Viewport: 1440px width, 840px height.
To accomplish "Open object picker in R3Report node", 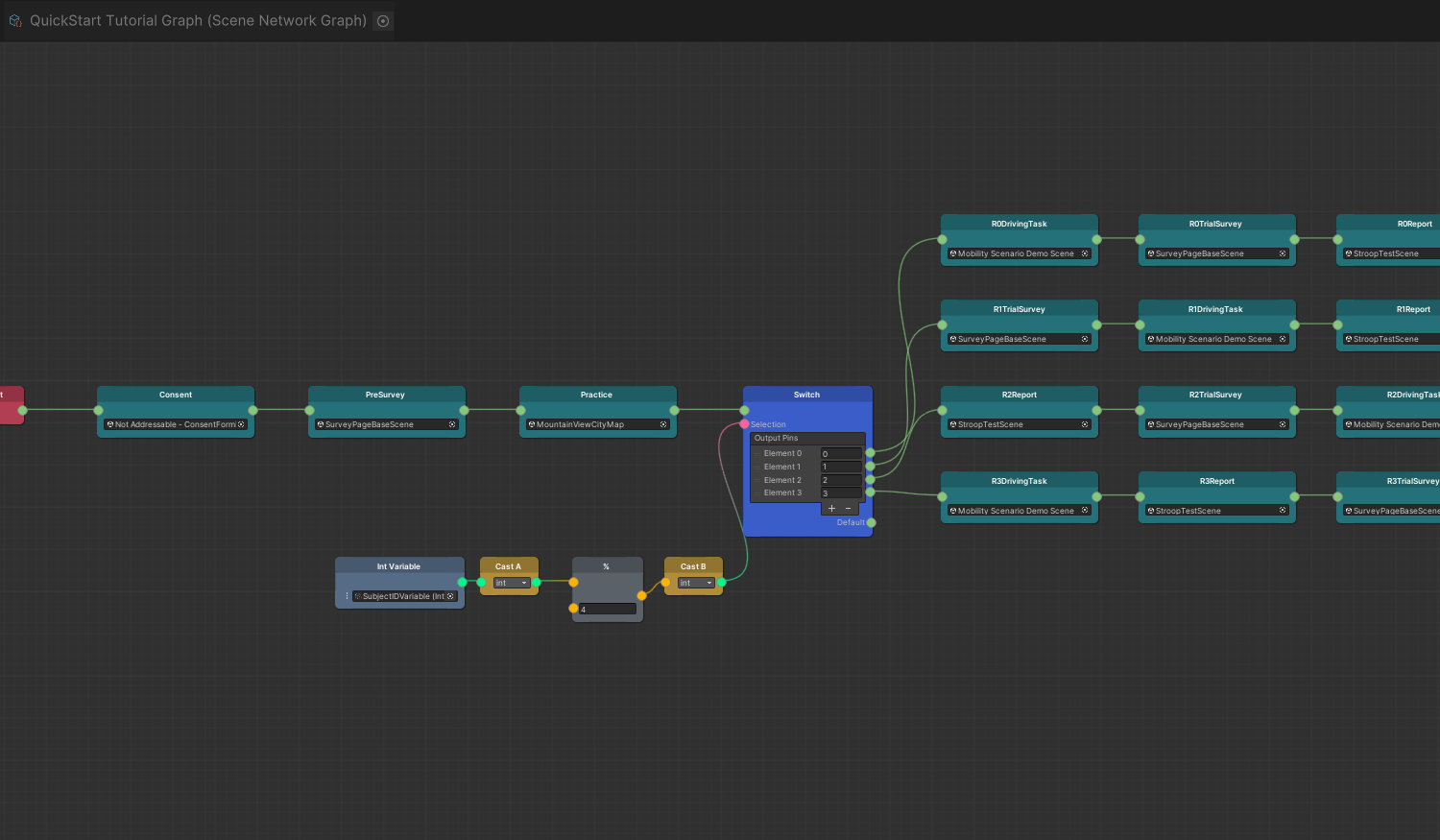I will (1283, 511).
